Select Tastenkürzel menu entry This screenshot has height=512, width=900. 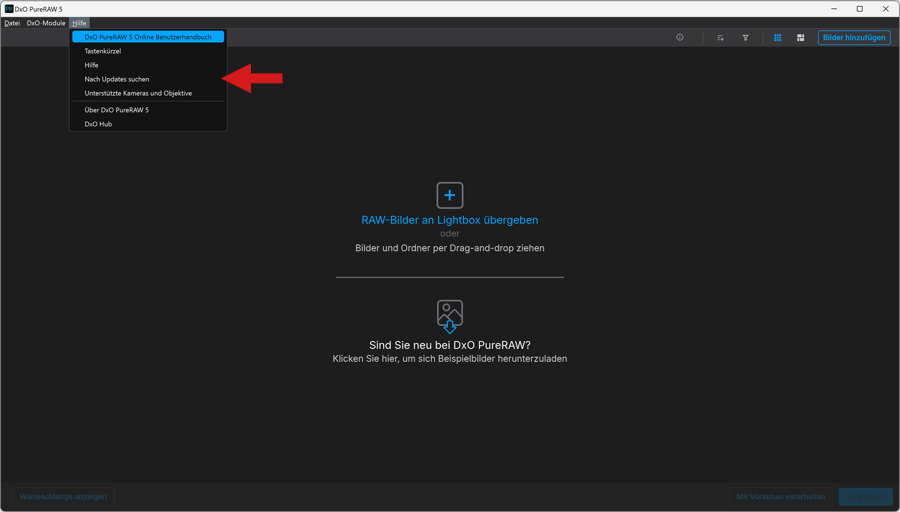coord(148,51)
